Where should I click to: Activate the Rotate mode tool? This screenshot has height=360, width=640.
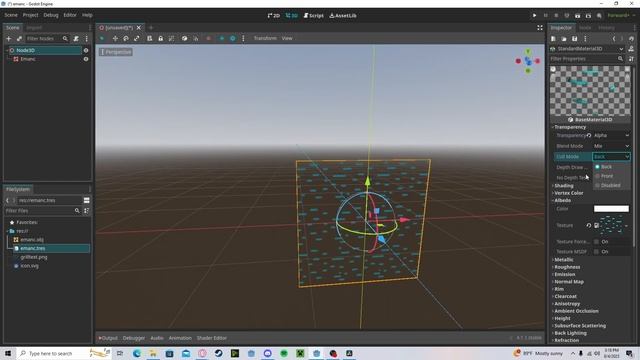pyautogui.click(x=126, y=38)
